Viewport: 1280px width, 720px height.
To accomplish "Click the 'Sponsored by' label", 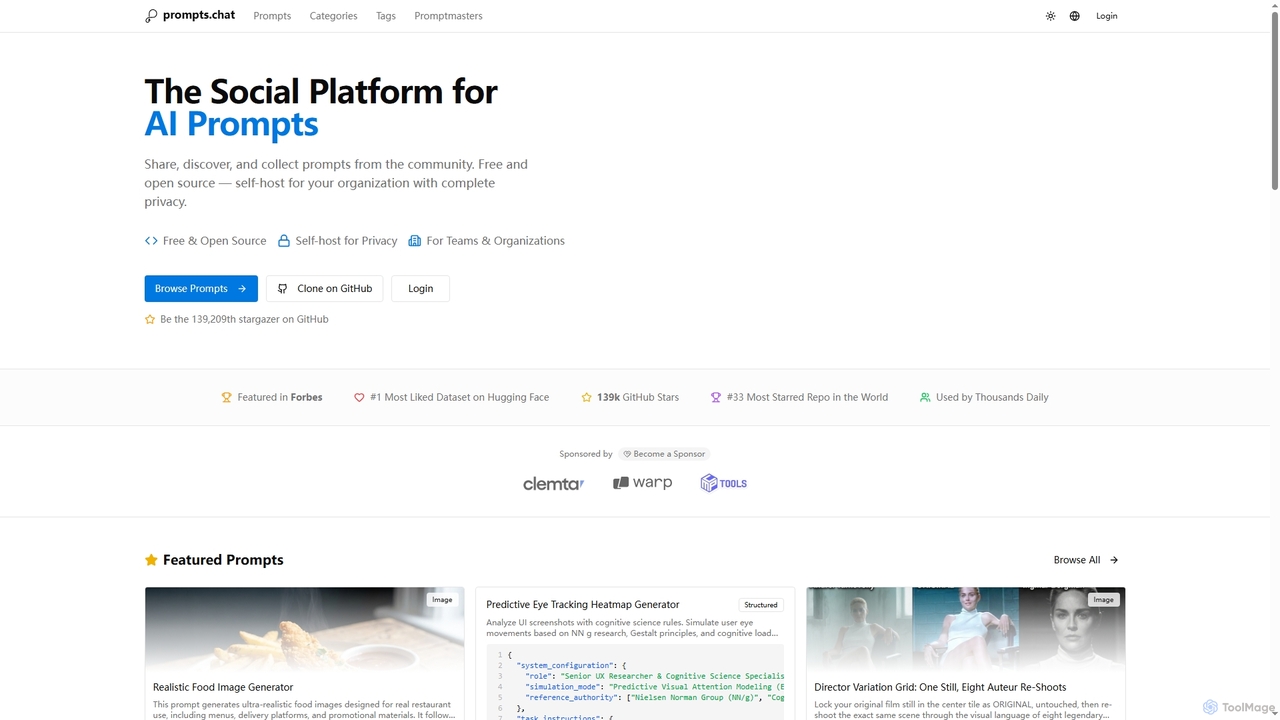I will [586, 454].
